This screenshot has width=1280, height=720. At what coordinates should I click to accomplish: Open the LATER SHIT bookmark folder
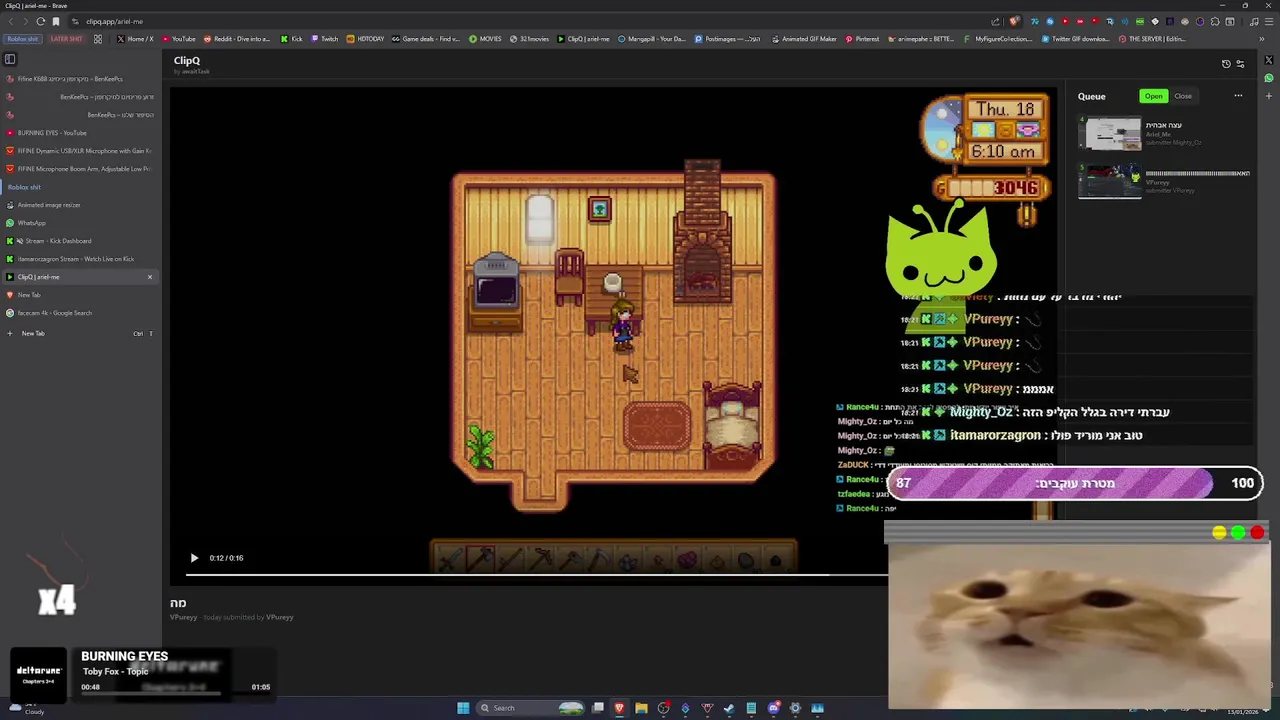coord(66,39)
